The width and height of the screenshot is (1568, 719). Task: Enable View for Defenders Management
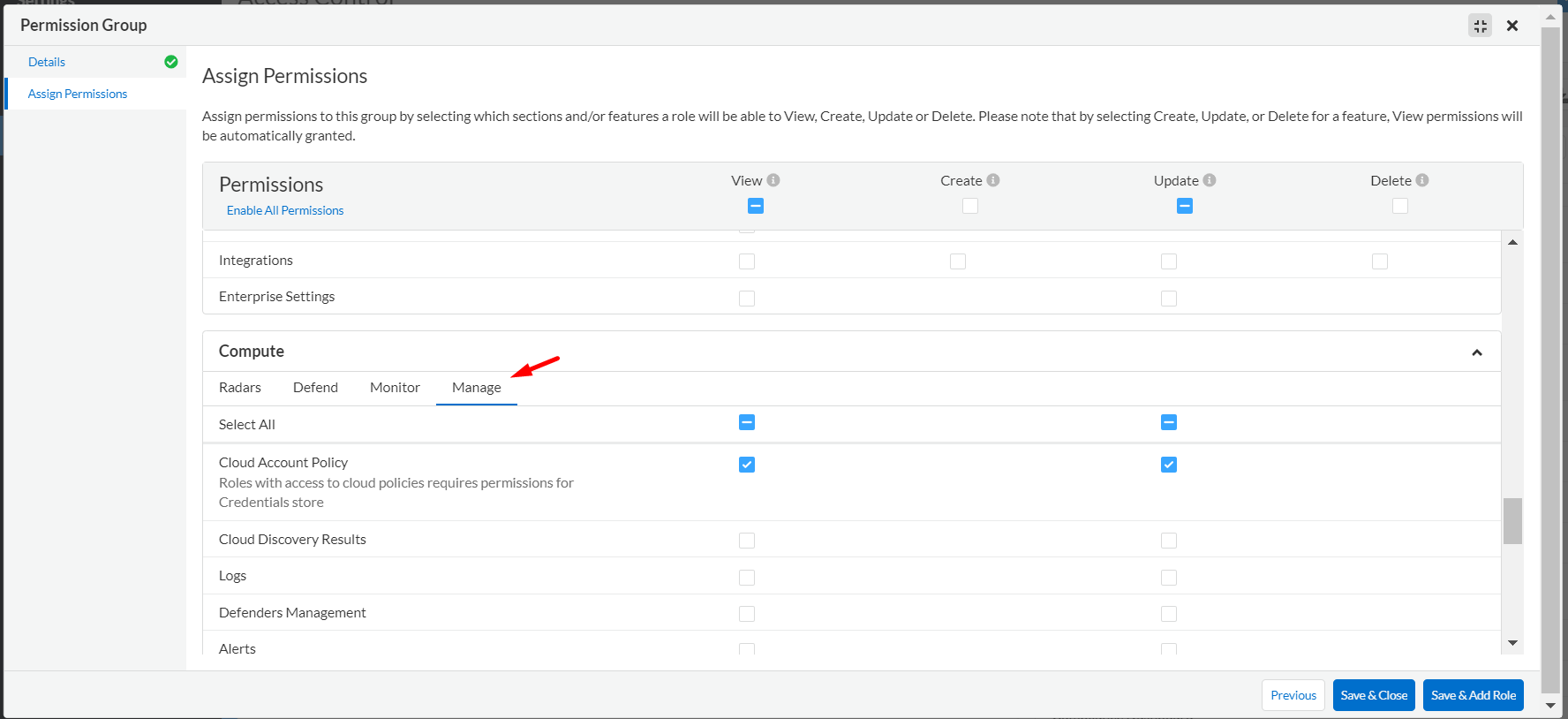[x=747, y=614]
